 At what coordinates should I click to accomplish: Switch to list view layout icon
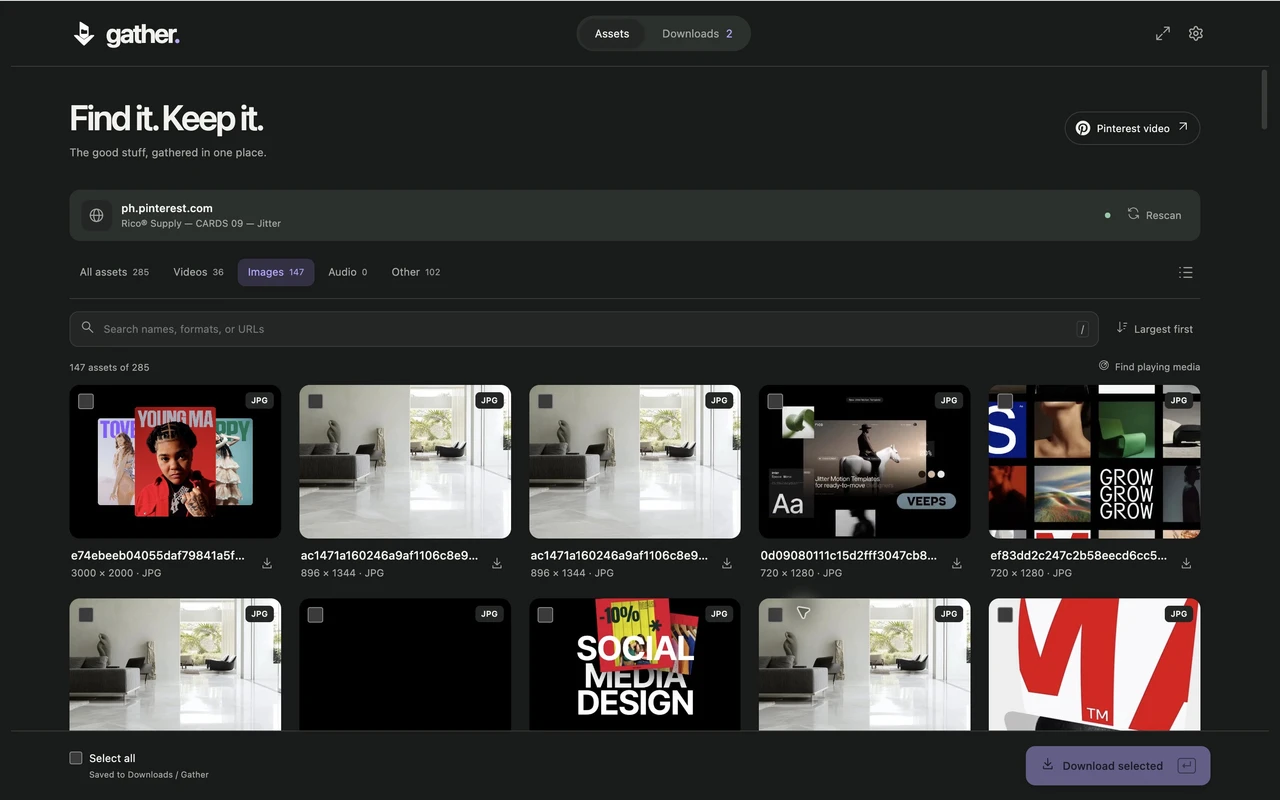[1186, 272]
